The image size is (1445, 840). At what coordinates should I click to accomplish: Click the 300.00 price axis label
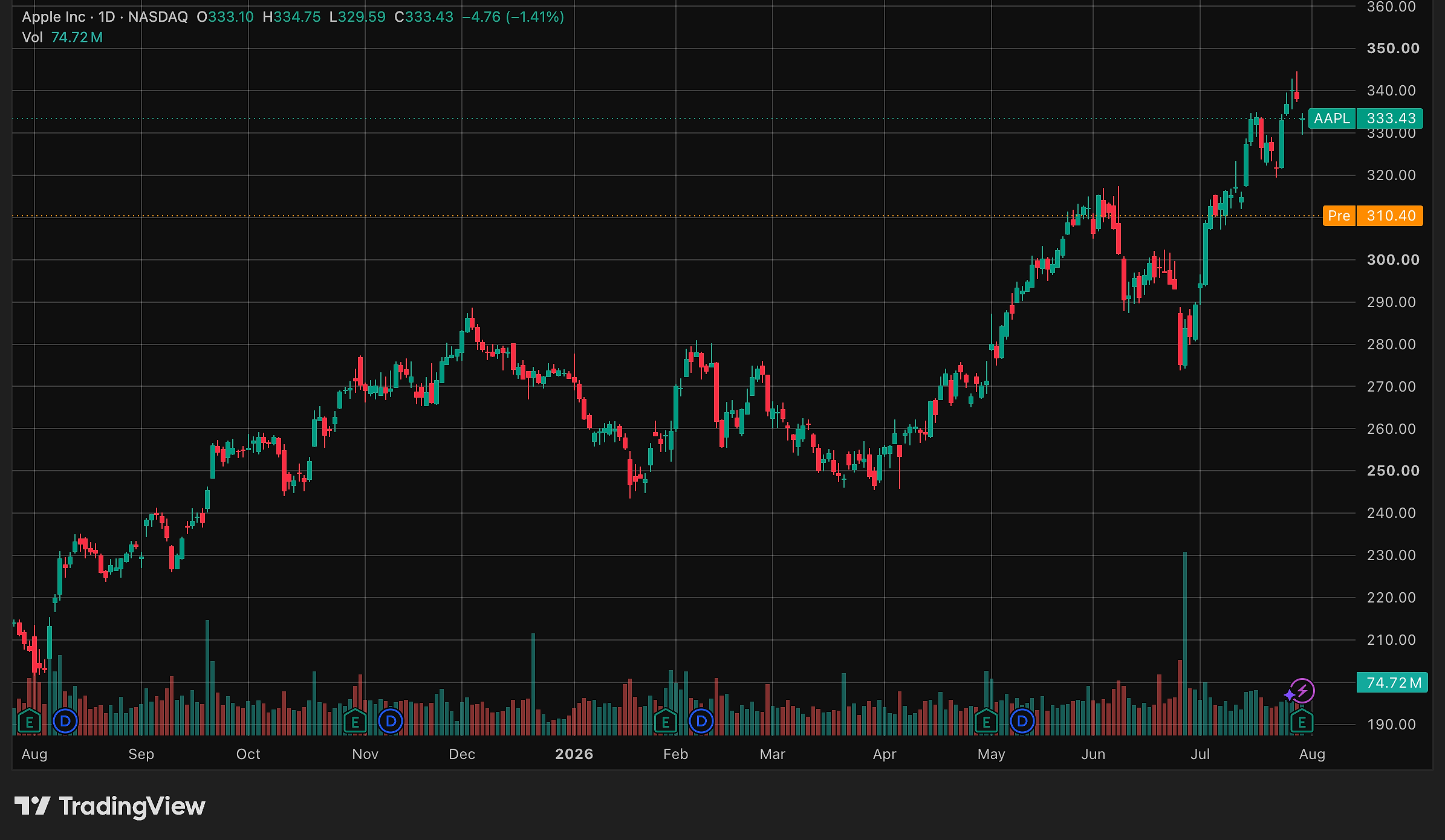click(1393, 260)
